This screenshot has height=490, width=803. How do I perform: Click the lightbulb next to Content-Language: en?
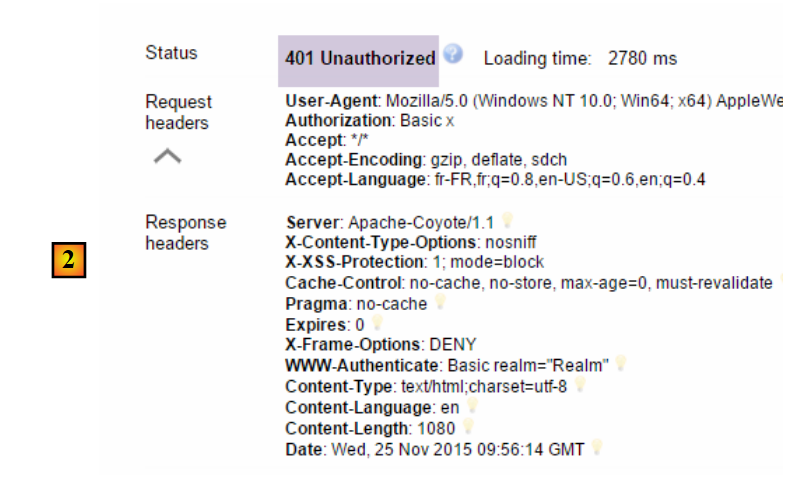472,406
